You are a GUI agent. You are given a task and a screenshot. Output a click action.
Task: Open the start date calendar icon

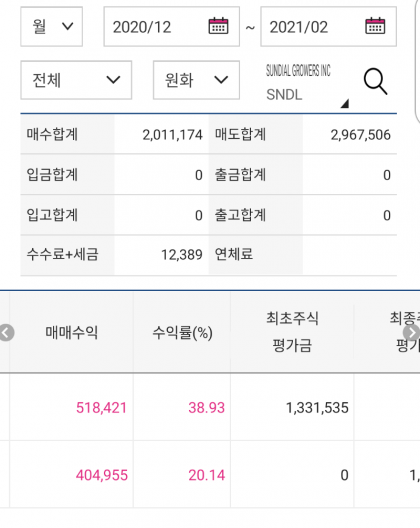click(218, 26)
